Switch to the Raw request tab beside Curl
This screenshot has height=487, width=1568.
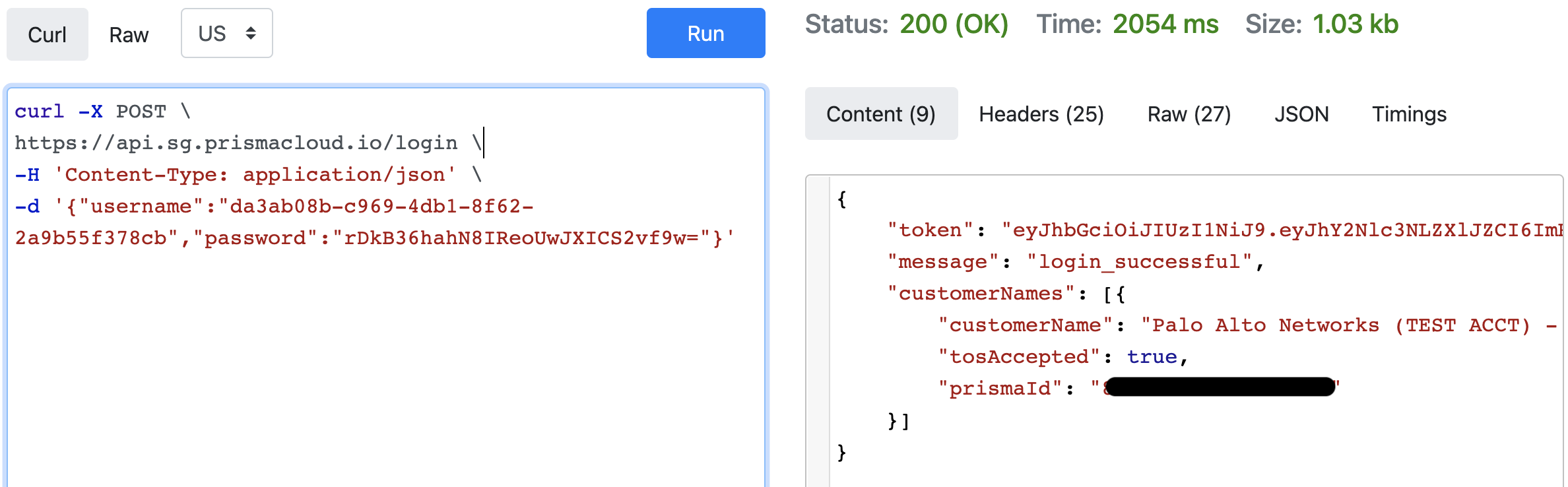(x=129, y=34)
